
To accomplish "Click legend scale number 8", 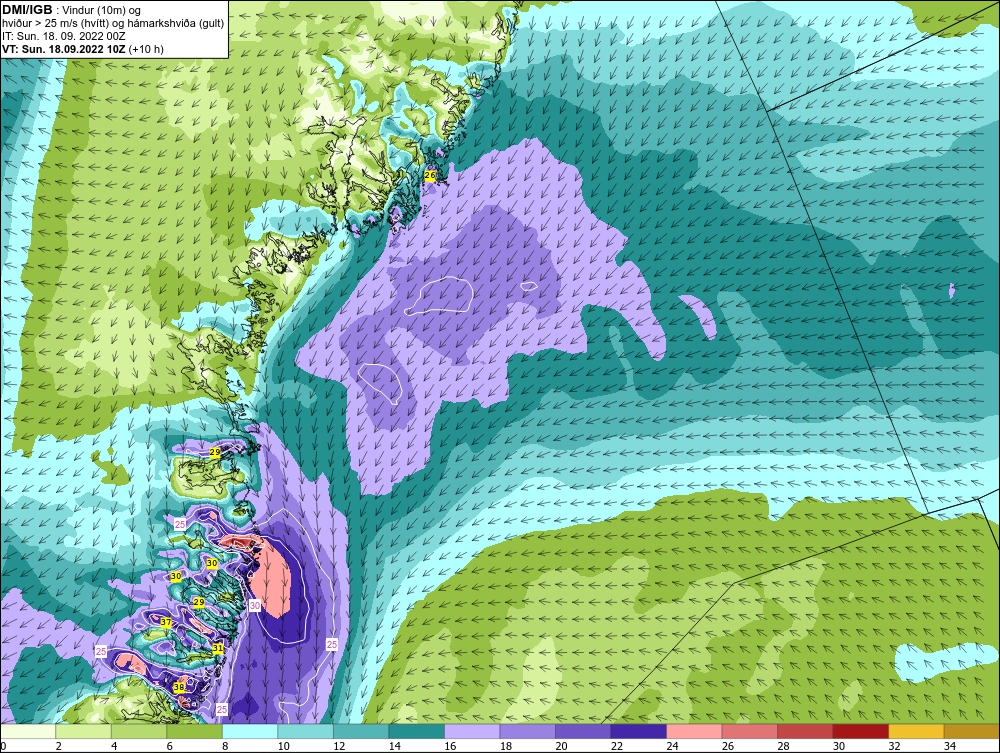I will (x=224, y=746).
